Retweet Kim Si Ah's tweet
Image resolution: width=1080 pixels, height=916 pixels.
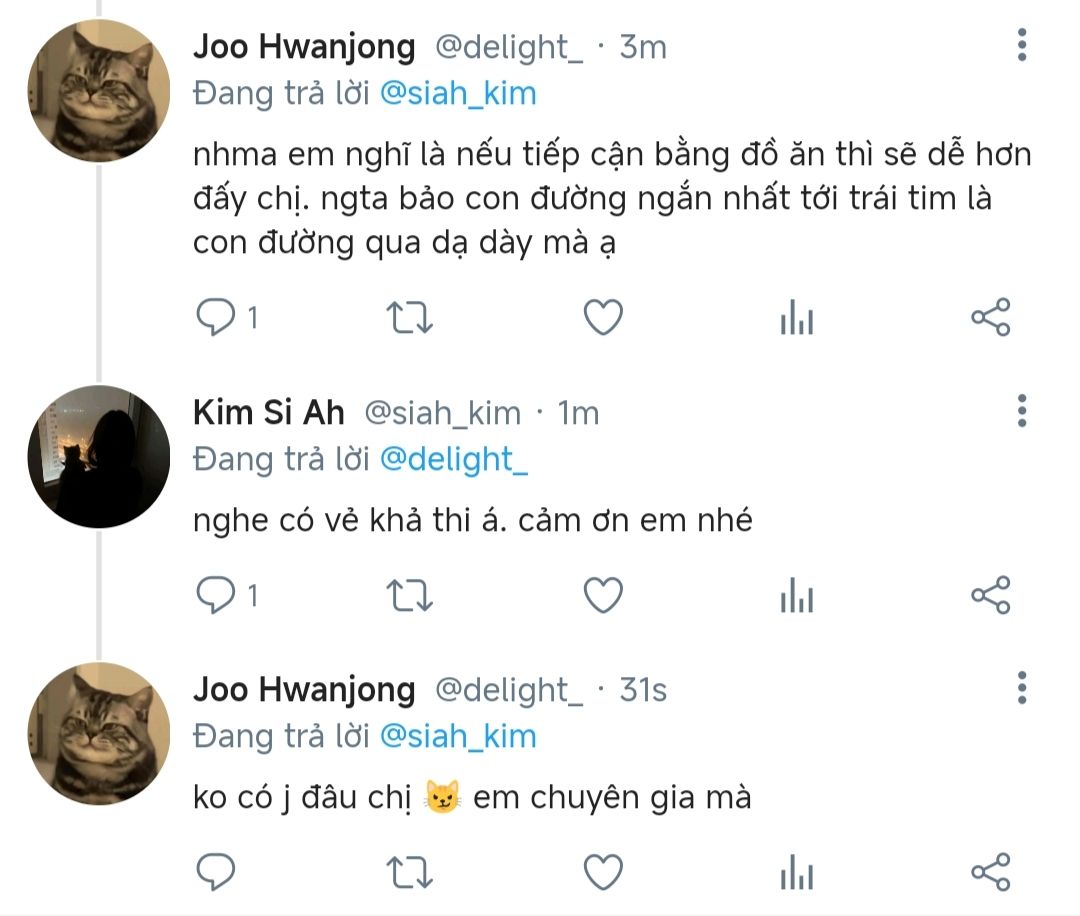coord(408,596)
